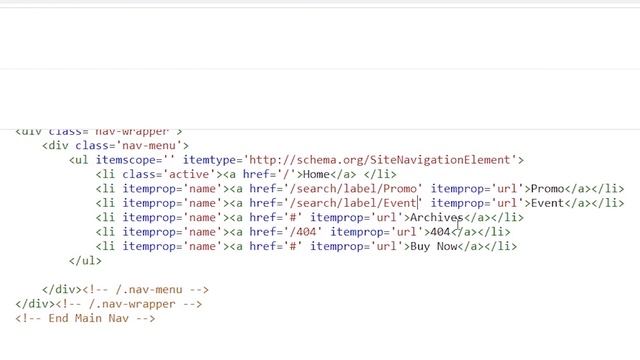
Task: Click the '/search/label/Promo' href value
Action: click(353, 189)
